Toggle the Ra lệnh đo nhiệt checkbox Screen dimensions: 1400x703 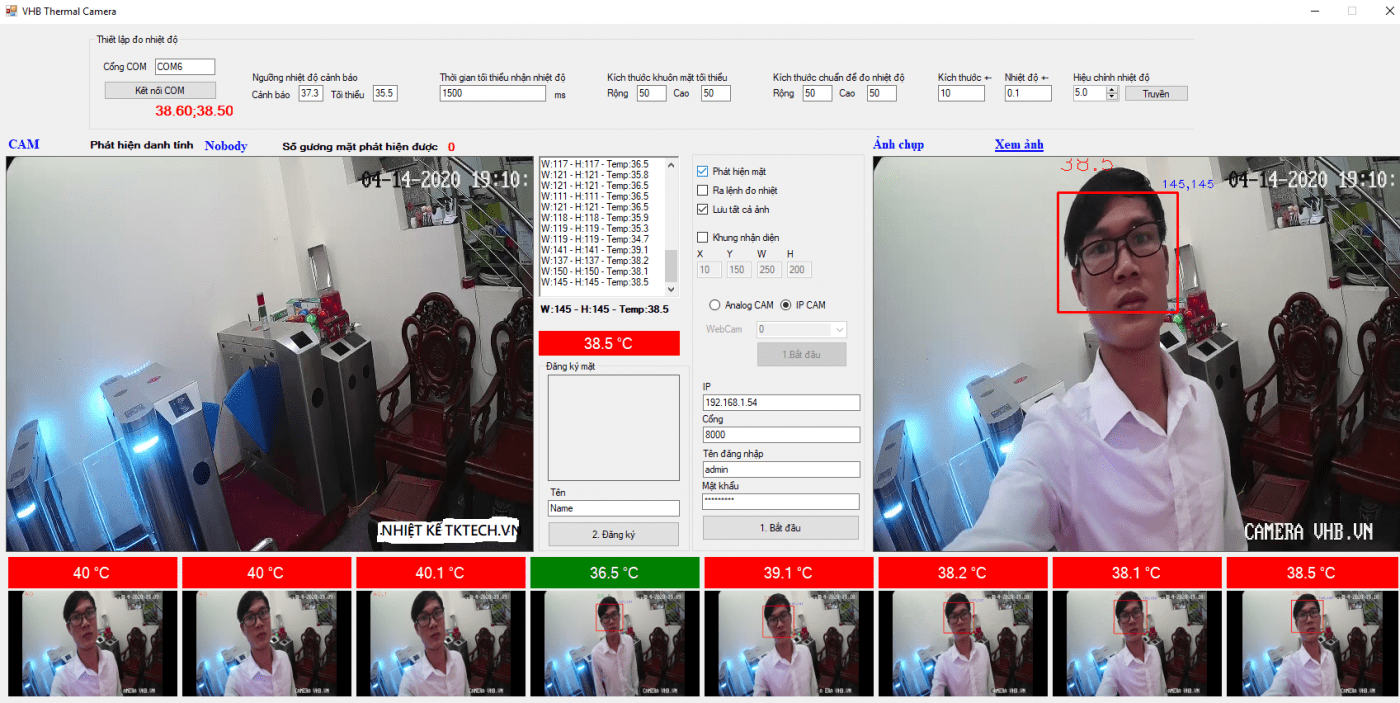coord(702,191)
